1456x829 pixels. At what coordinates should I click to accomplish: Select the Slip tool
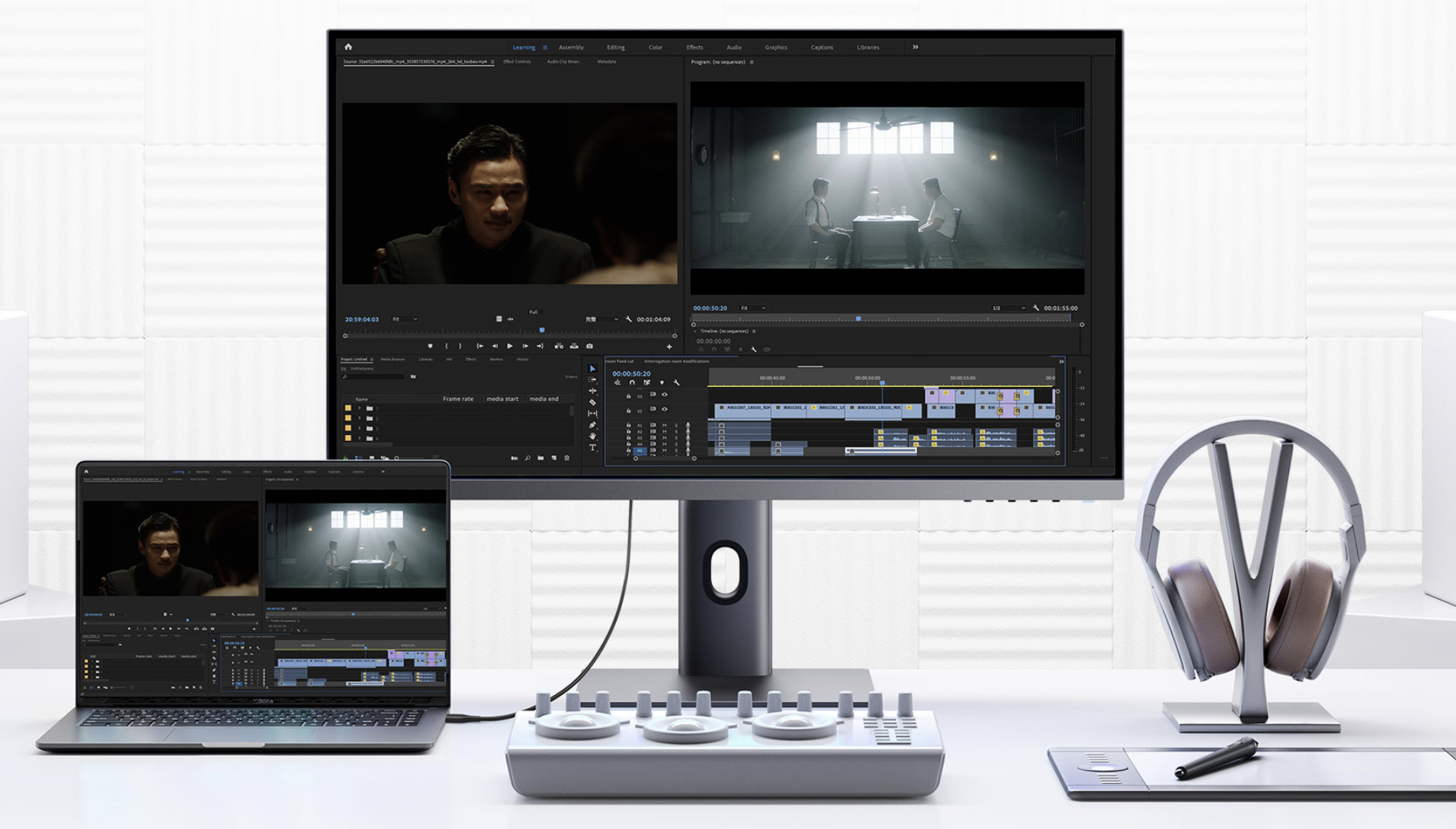592,414
